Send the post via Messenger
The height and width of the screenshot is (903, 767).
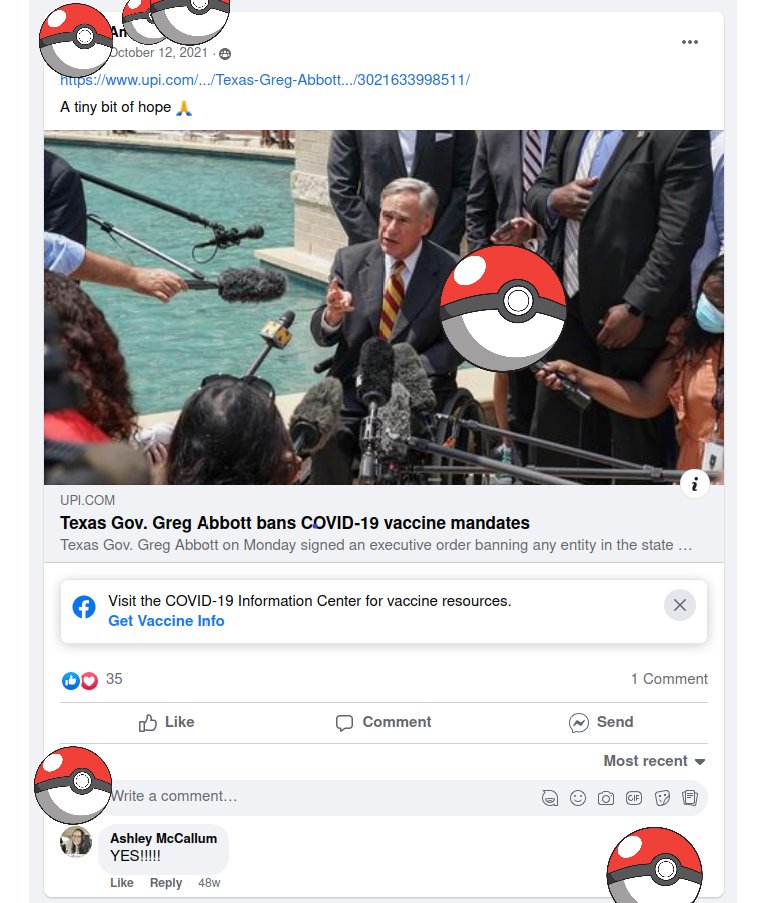(601, 722)
